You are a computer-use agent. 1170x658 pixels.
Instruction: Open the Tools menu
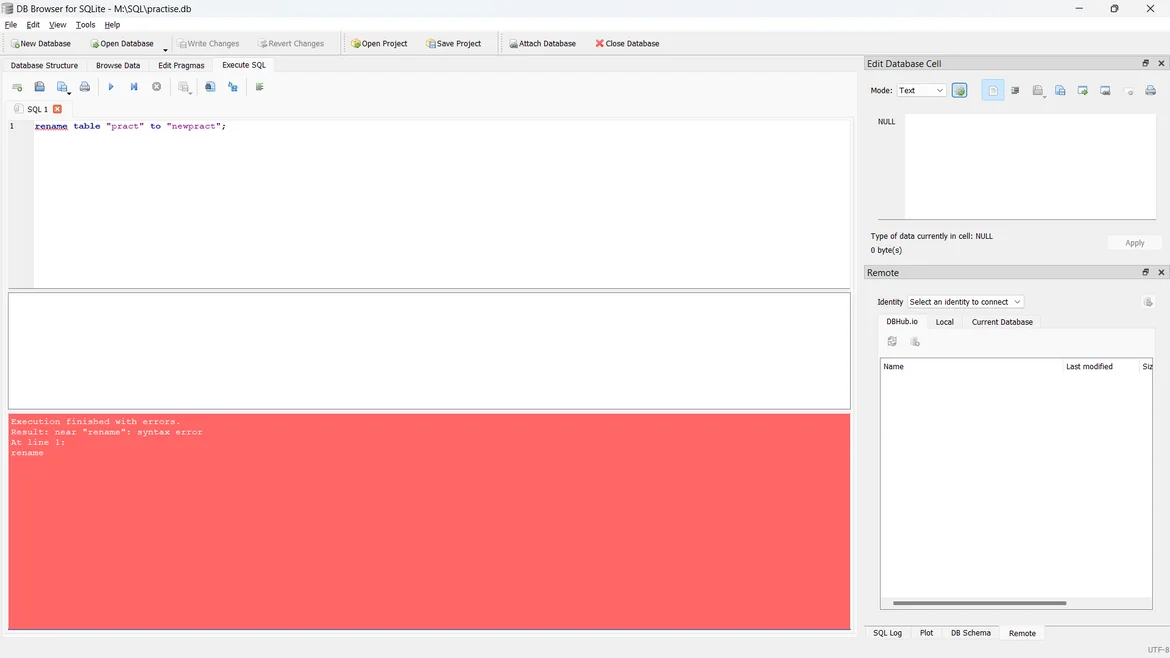pyautogui.click(x=85, y=25)
